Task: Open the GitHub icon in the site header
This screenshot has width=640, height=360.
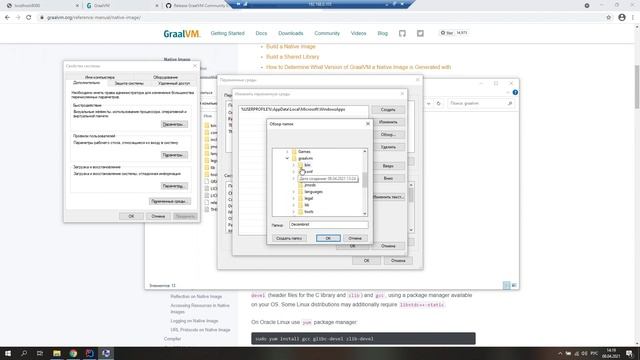Action: [x=402, y=33]
